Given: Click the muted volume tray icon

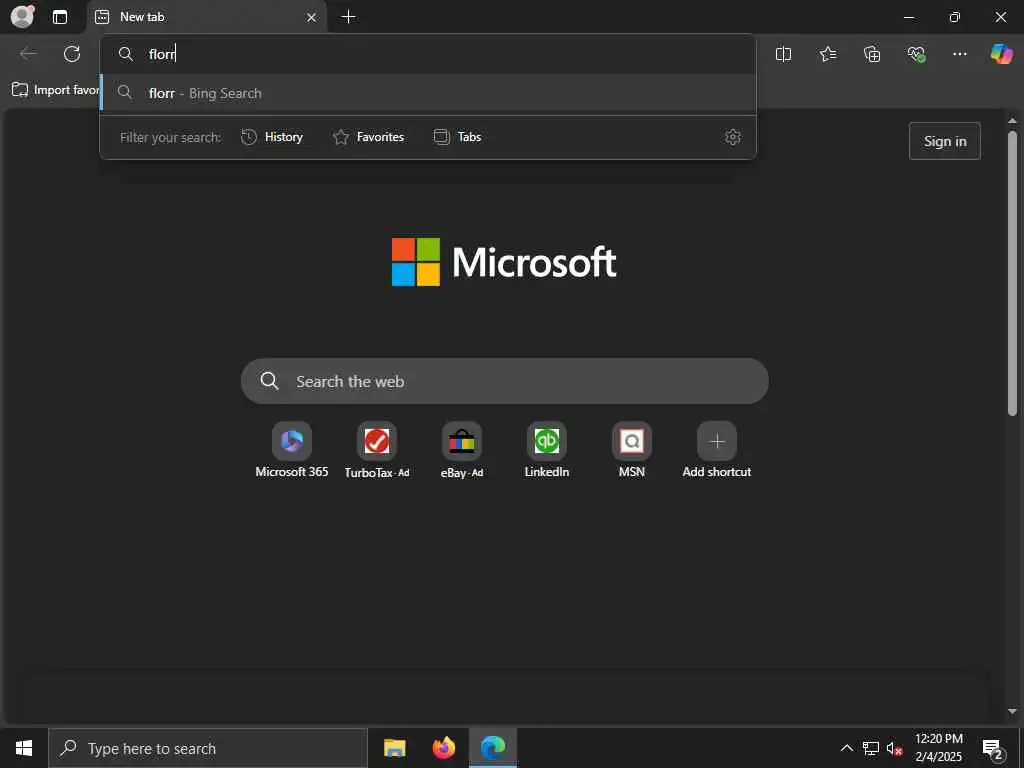Looking at the screenshot, I should click(894, 748).
